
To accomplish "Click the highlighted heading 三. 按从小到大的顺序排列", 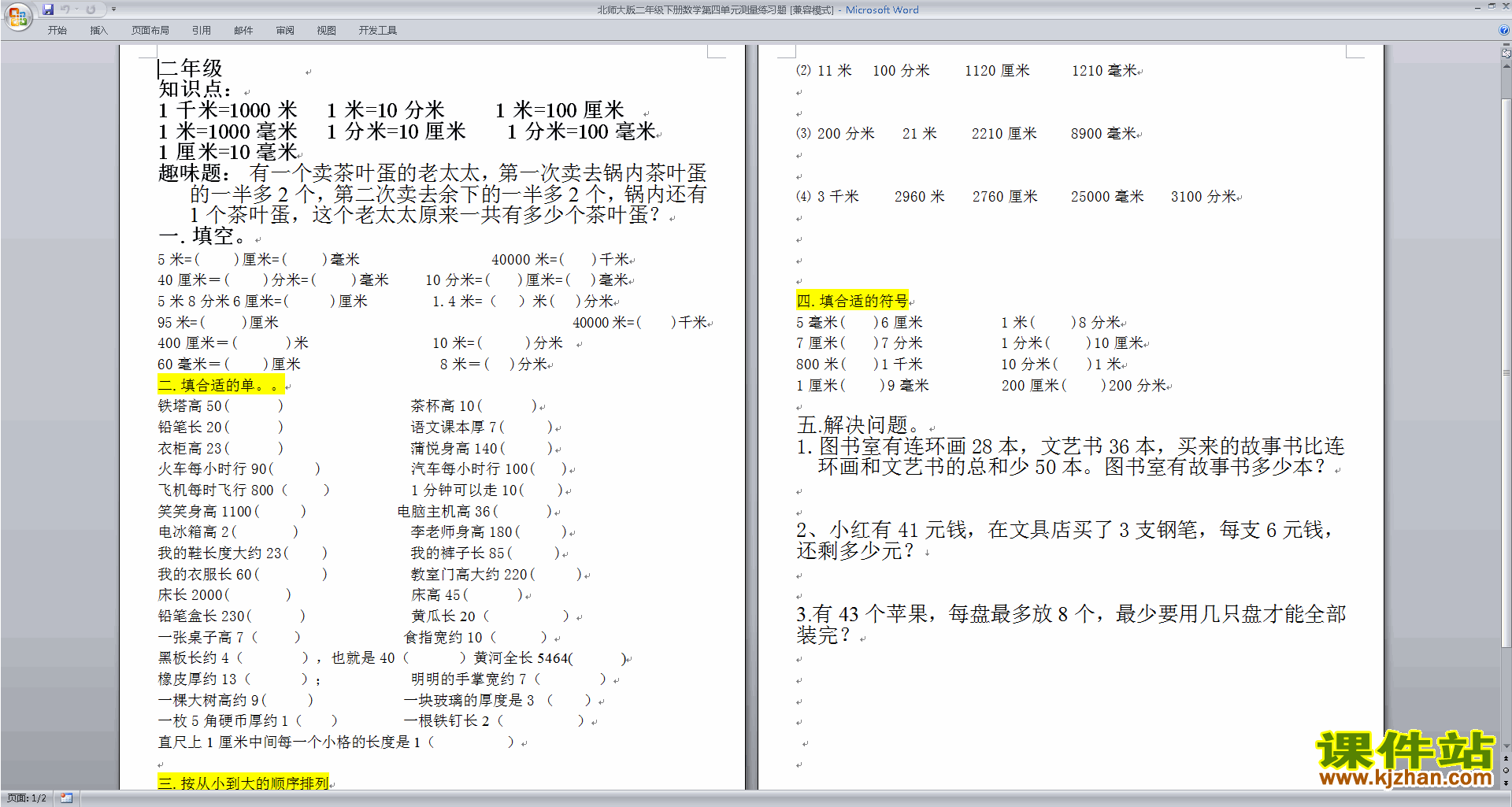I will coord(243,783).
